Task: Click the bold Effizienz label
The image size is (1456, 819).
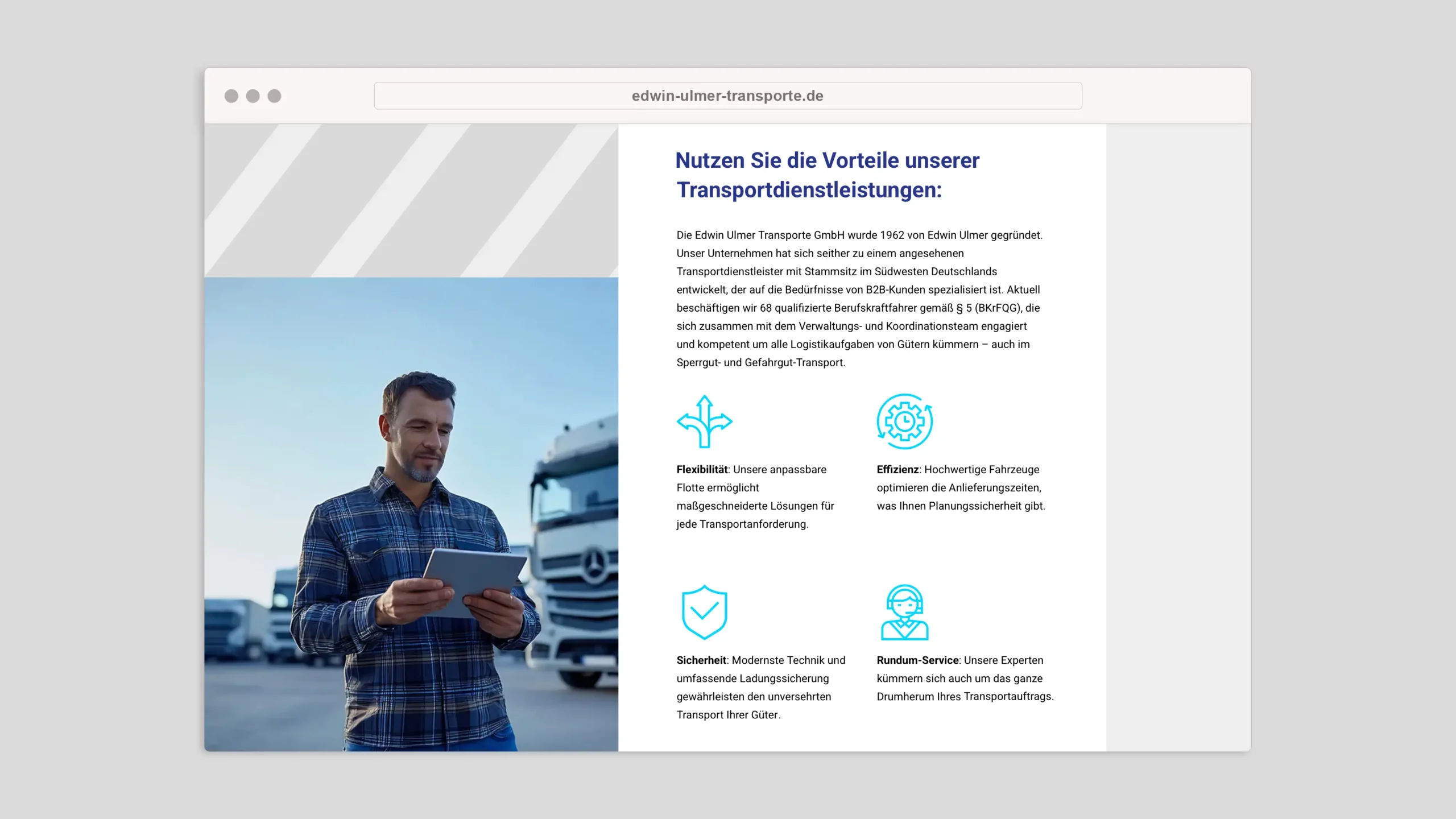Action: coord(897,469)
